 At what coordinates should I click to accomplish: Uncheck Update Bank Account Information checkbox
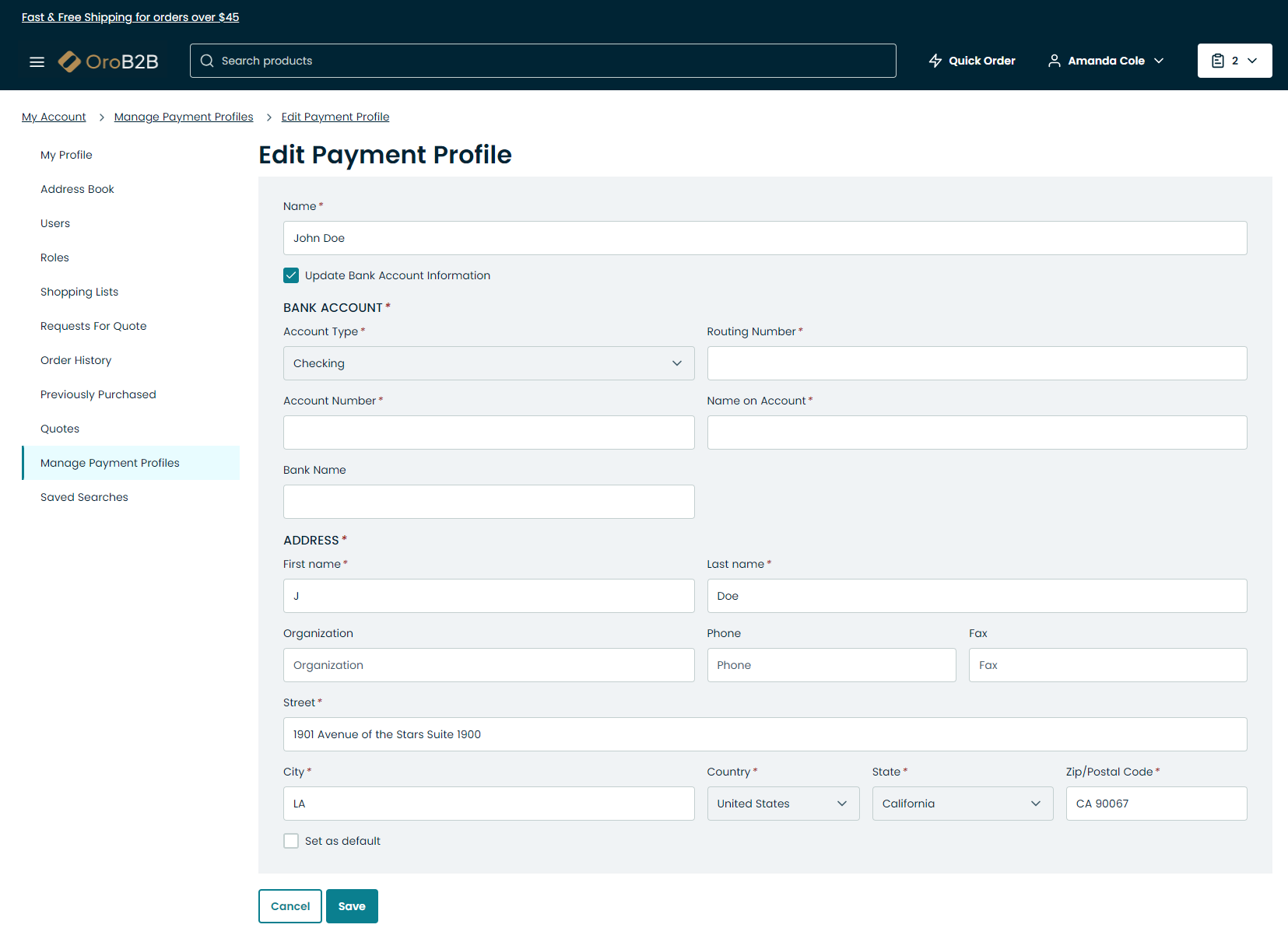291,275
